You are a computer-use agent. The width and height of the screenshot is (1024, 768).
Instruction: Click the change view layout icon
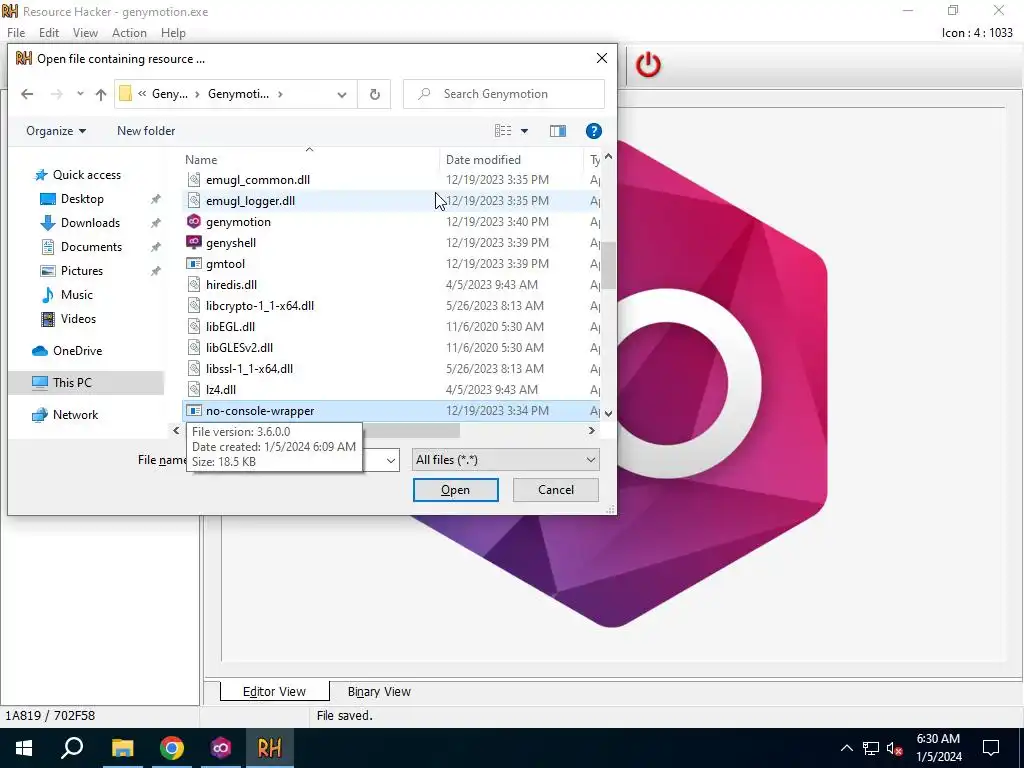(x=503, y=131)
